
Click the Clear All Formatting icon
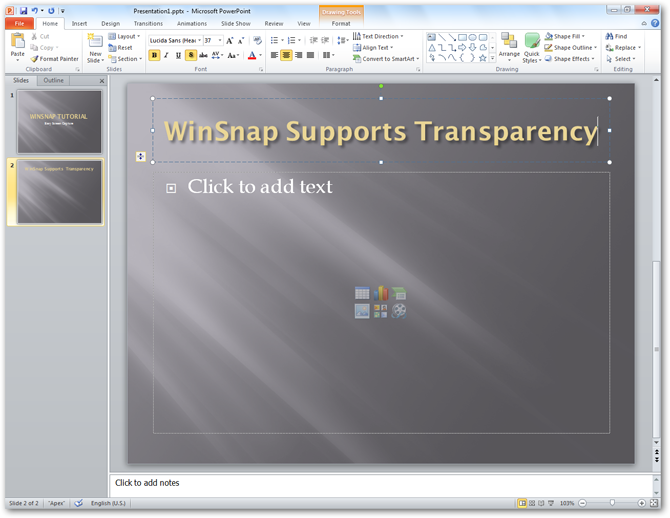[x=257, y=41]
